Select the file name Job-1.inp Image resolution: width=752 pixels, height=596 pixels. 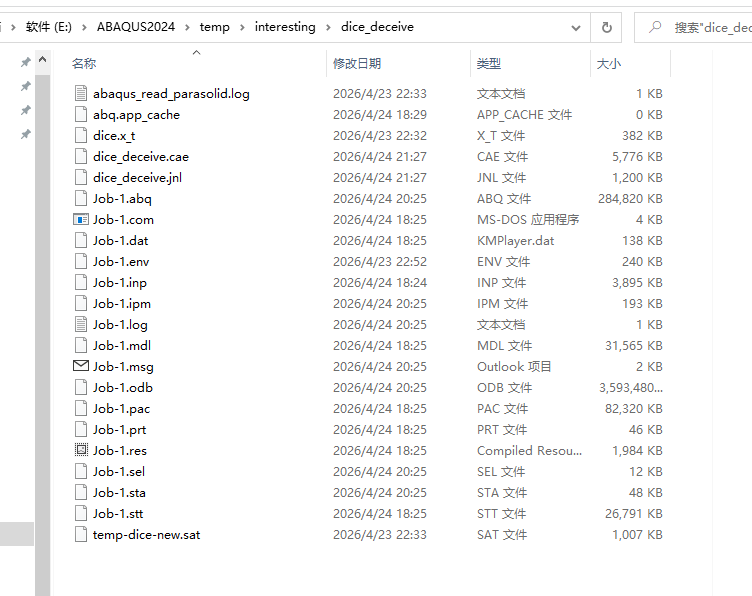pos(120,282)
